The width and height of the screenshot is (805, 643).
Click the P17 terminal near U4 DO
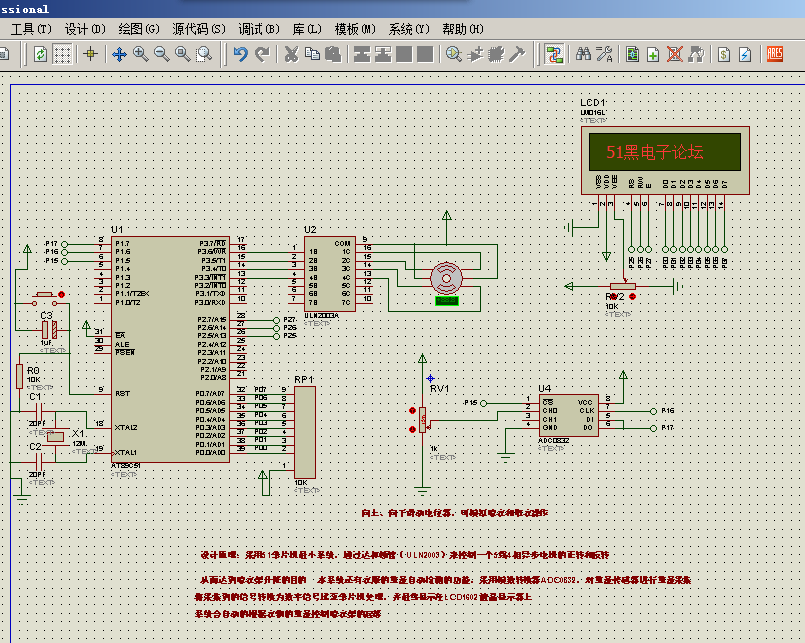(653, 428)
